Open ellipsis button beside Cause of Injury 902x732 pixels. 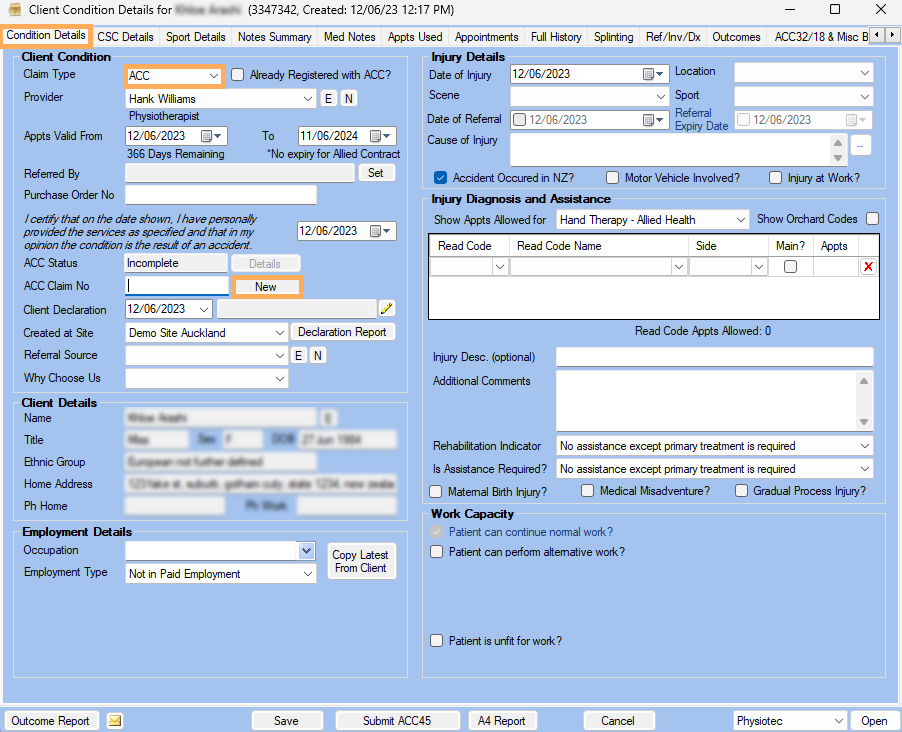[860, 146]
